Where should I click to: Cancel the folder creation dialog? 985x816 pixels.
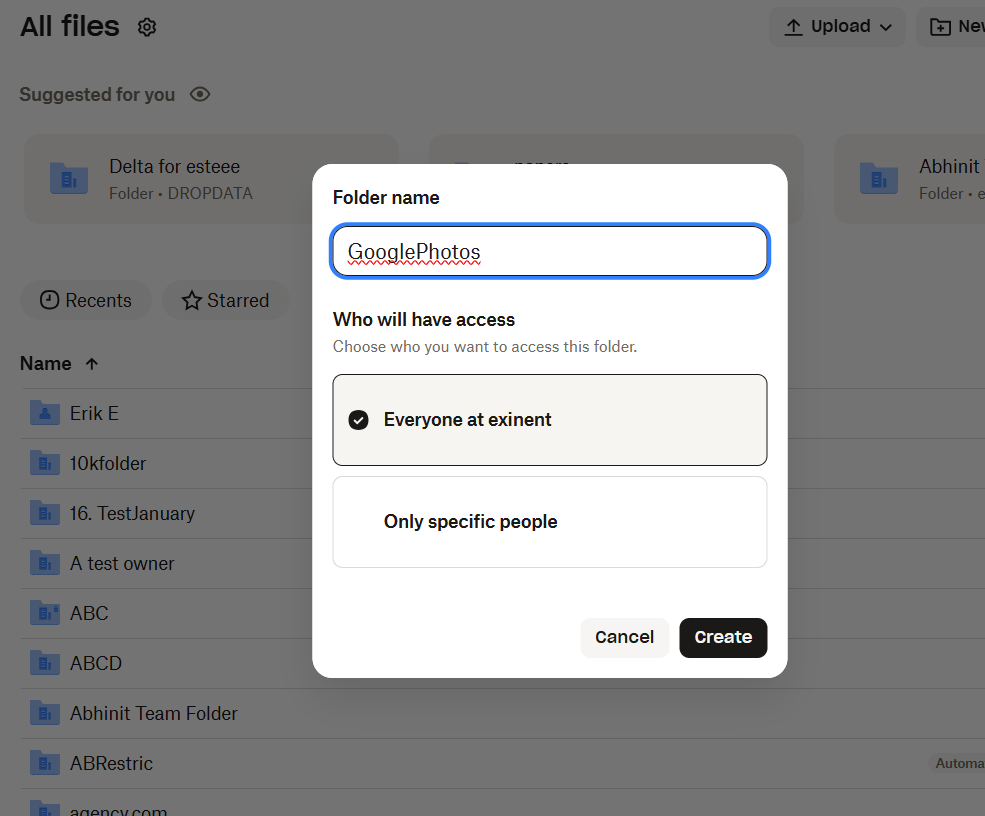[624, 637]
